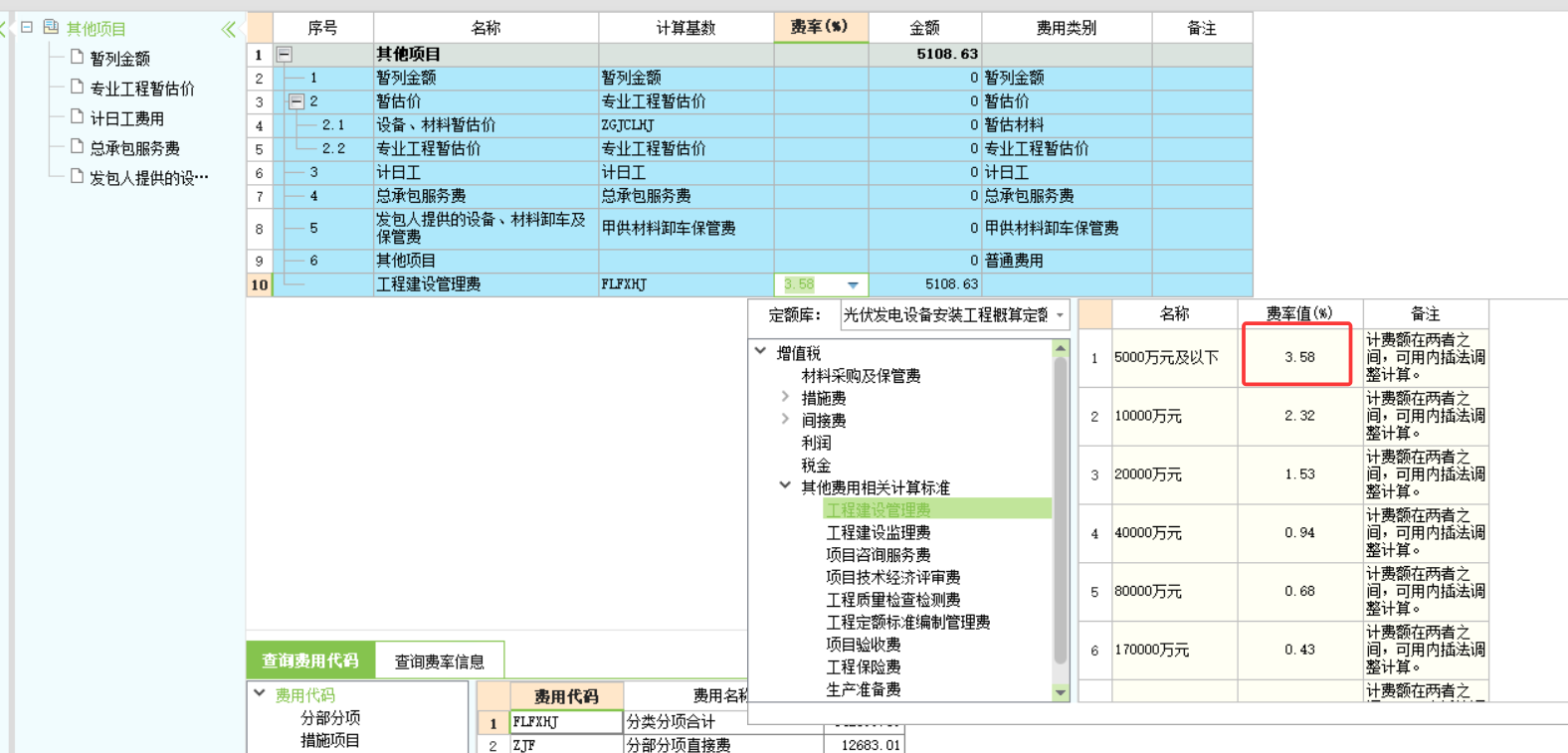
Task: Click the 计算基数 column header
Action: 686,28
